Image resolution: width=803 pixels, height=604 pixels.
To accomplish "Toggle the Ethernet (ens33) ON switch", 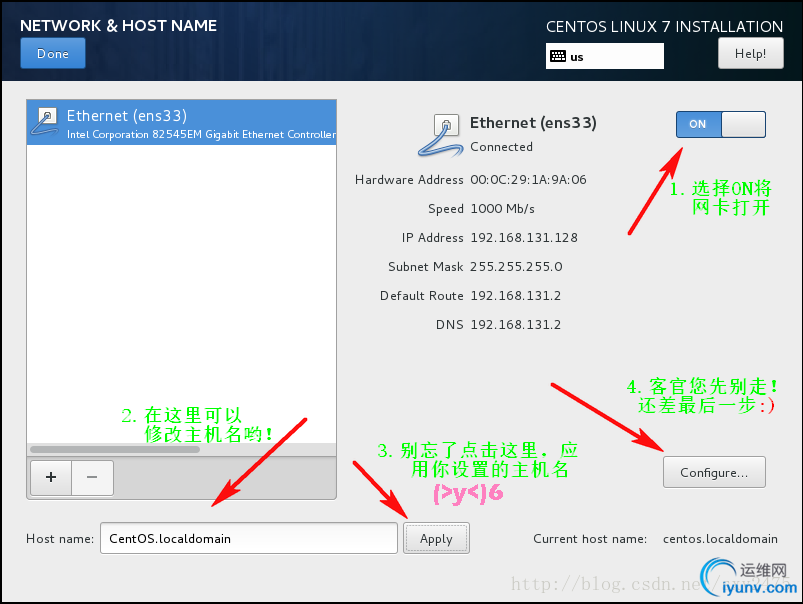I will tap(721, 124).
